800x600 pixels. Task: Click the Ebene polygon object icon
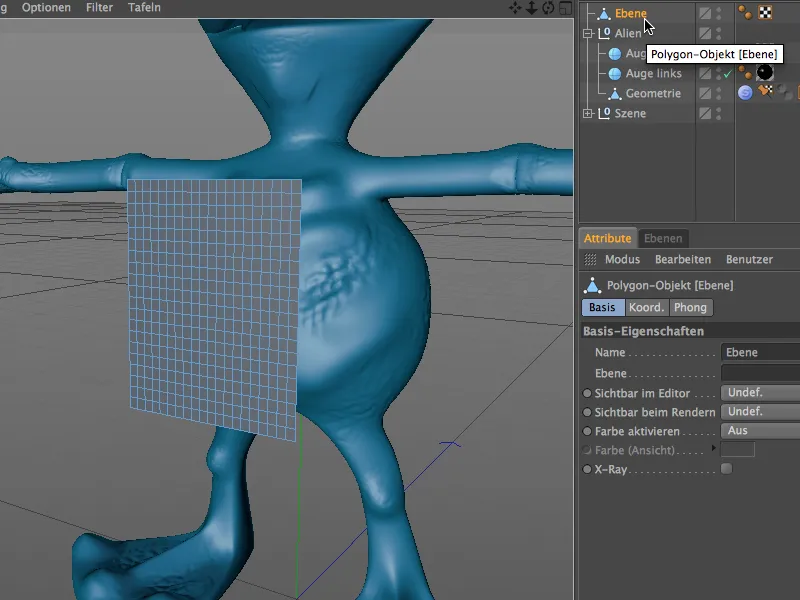604,13
